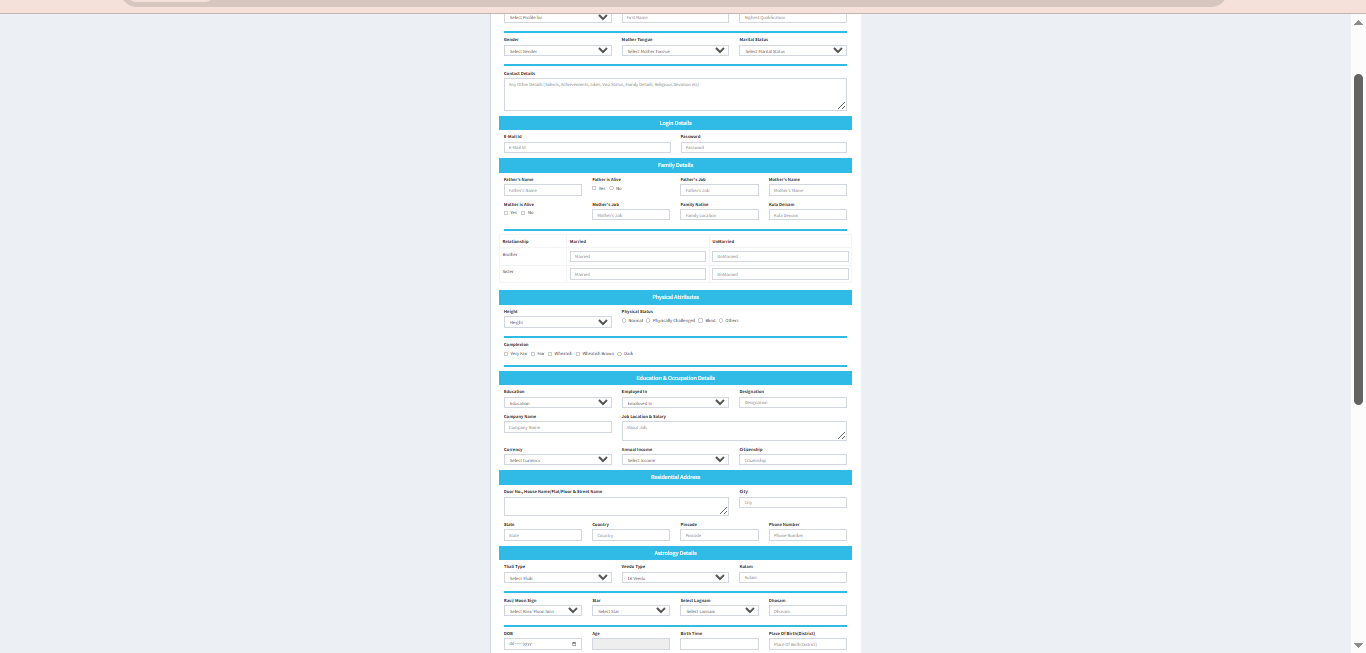Viewport: 1366px width, 653px height.
Task: Open the Select Star dropdown
Action: pos(630,611)
